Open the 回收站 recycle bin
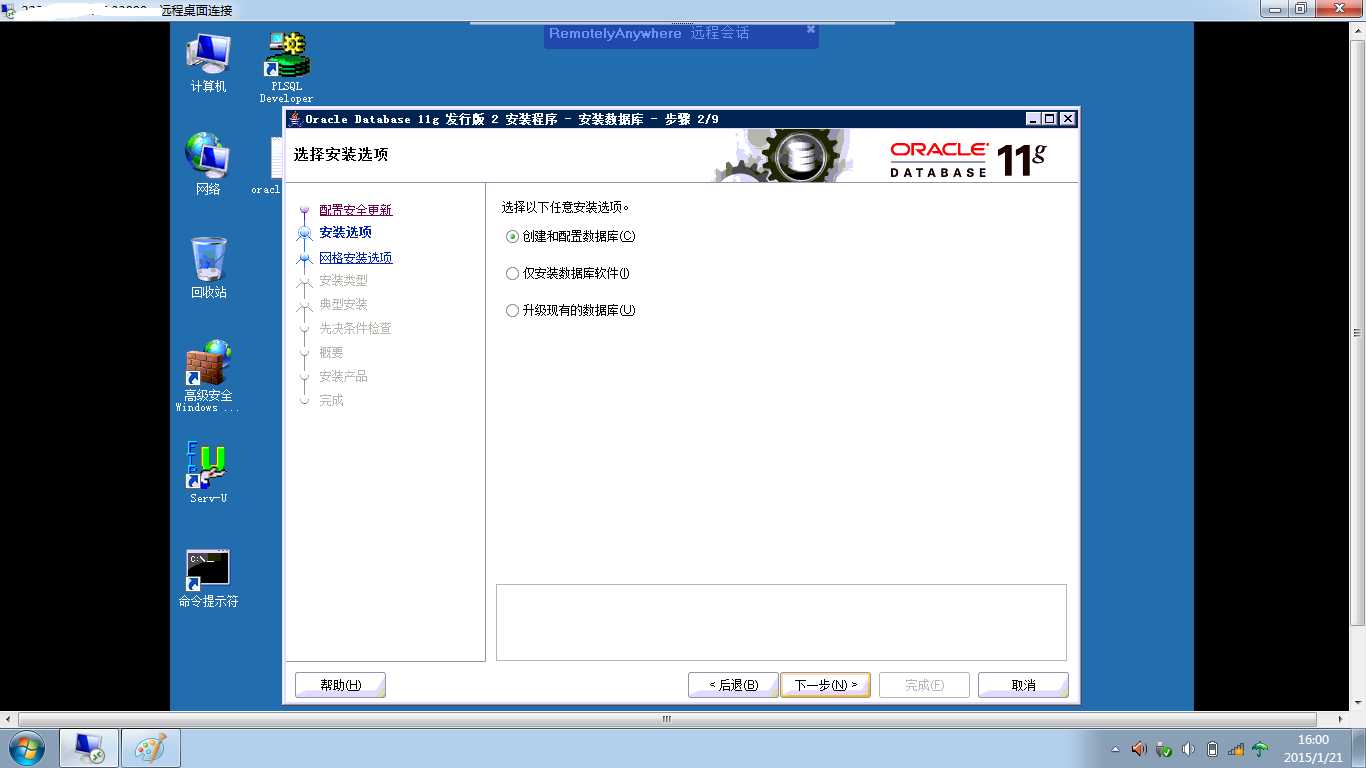The width and height of the screenshot is (1366, 768). [x=208, y=267]
